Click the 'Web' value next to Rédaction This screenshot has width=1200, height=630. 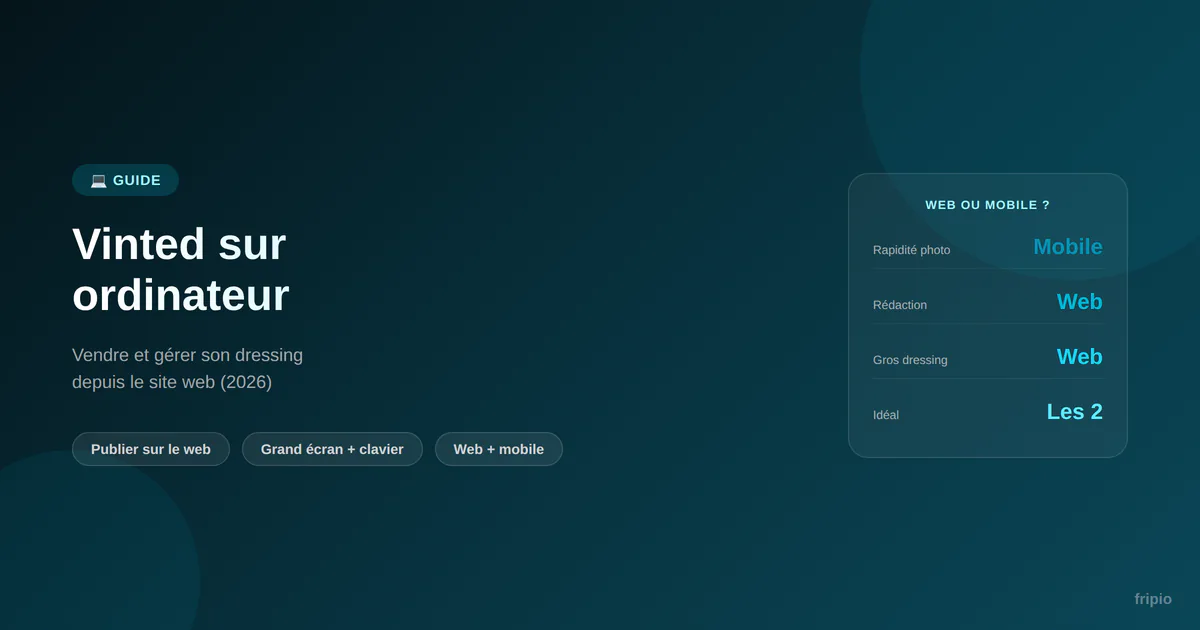tap(1080, 302)
